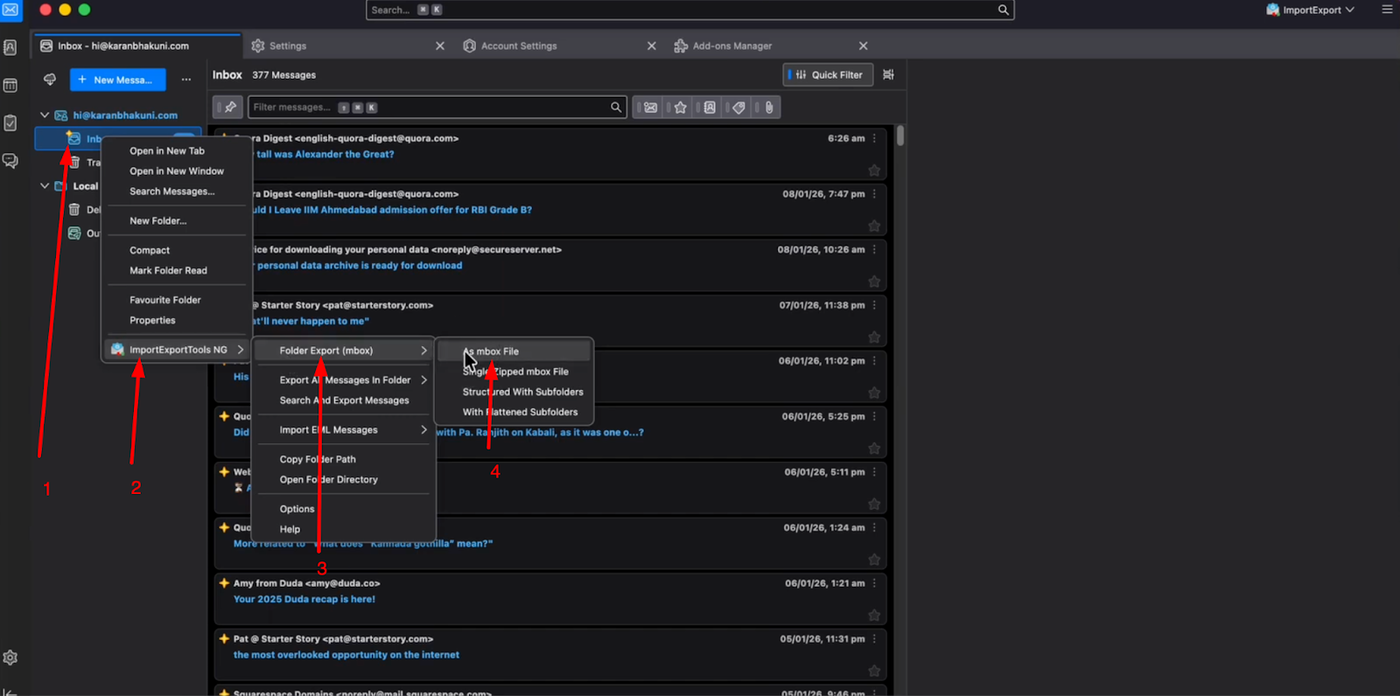Open the Chat space in the sidebar
Screen dimensions: 1400x696
click(x=10, y=161)
